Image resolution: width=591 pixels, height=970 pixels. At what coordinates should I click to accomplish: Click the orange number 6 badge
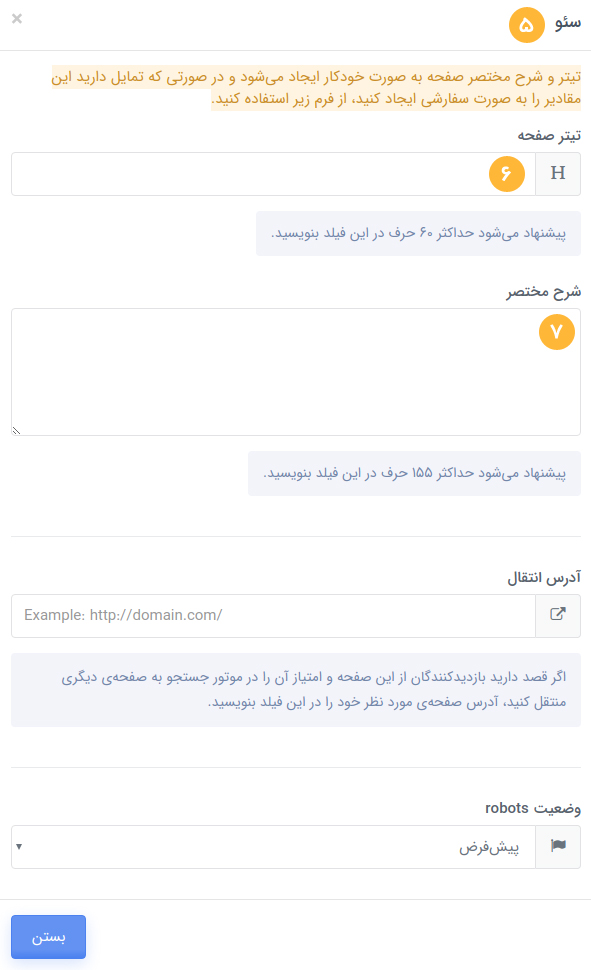click(507, 174)
